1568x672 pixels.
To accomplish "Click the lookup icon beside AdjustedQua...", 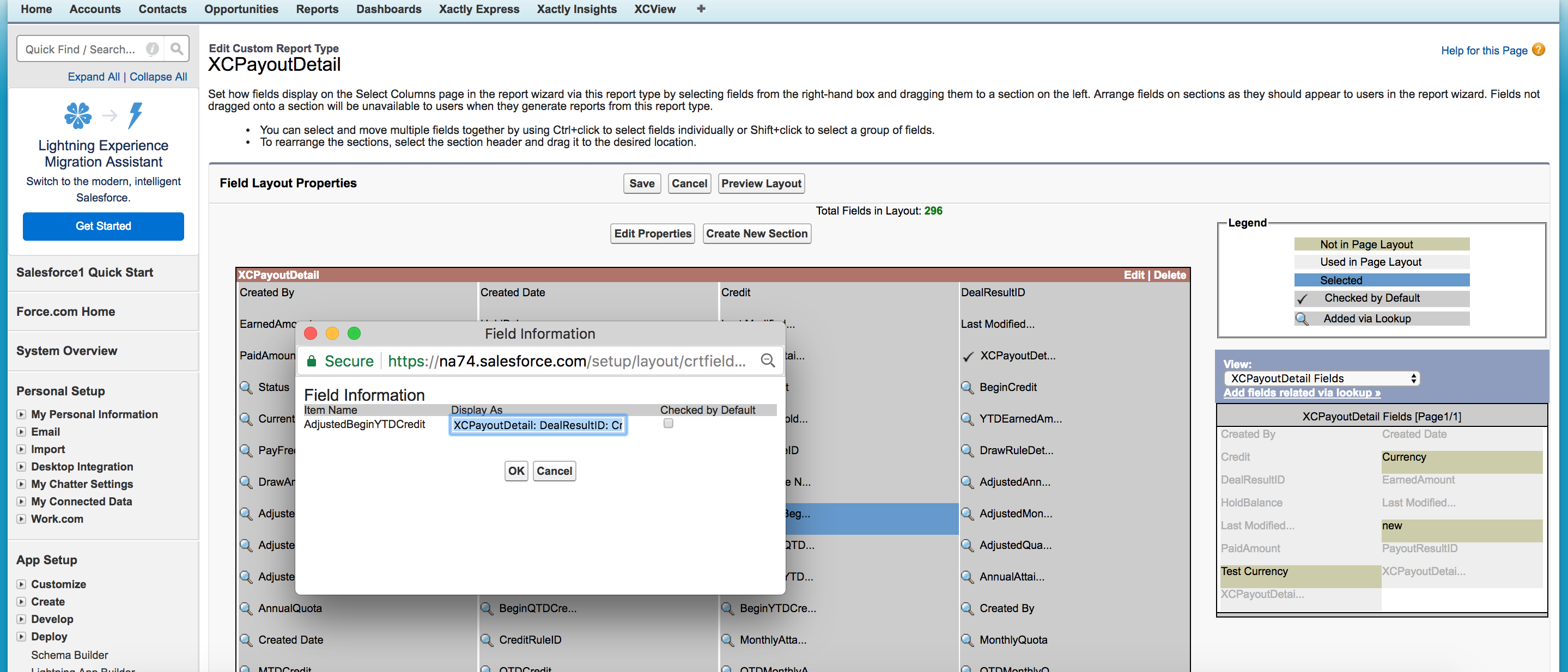I will 967,545.
